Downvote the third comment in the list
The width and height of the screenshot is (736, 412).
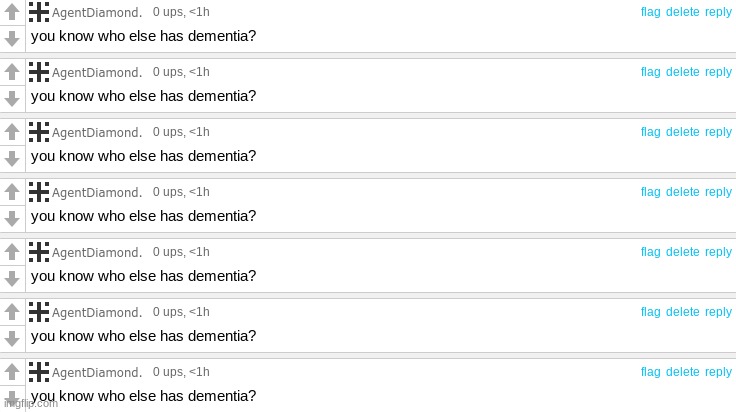(x=12, y=159)
